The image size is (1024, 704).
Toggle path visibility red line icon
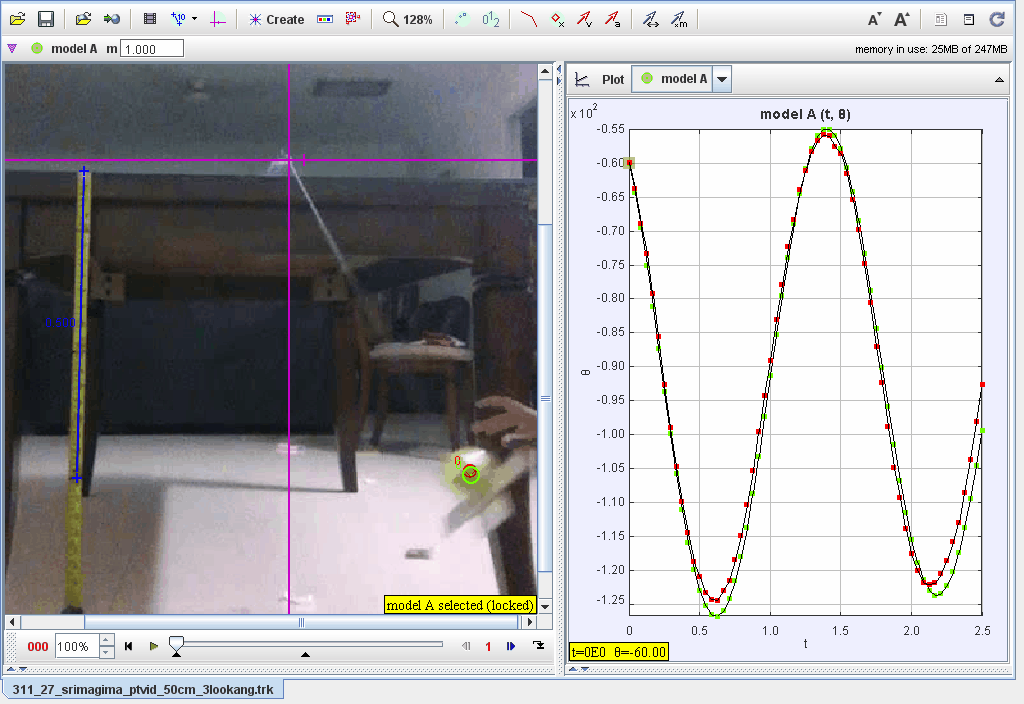[528, 20]
